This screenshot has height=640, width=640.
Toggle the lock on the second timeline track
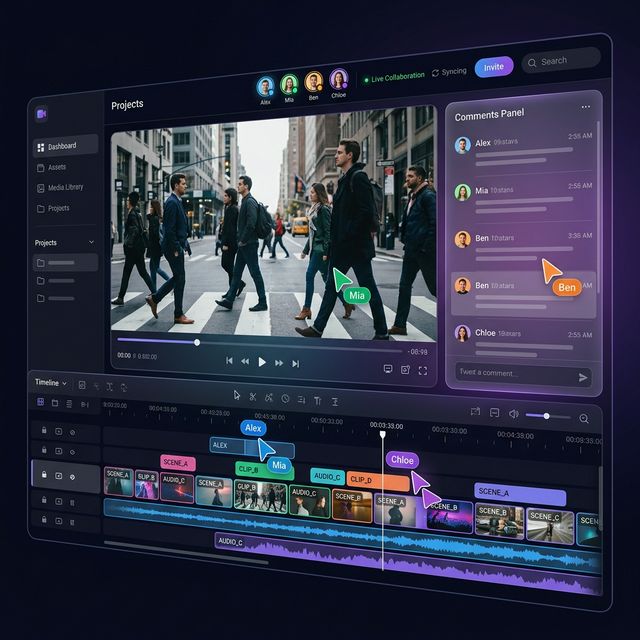pyautogui.click(x=44, y=450)
